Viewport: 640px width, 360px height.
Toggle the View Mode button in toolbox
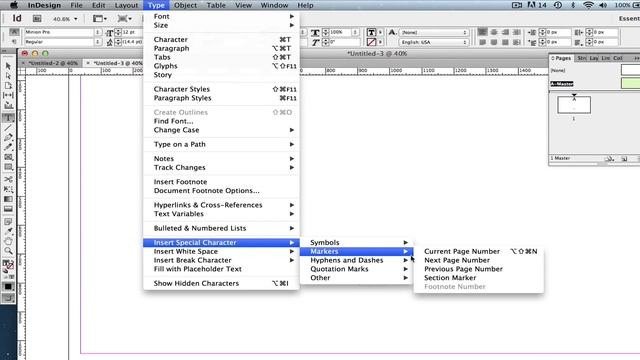click(8, 298)
